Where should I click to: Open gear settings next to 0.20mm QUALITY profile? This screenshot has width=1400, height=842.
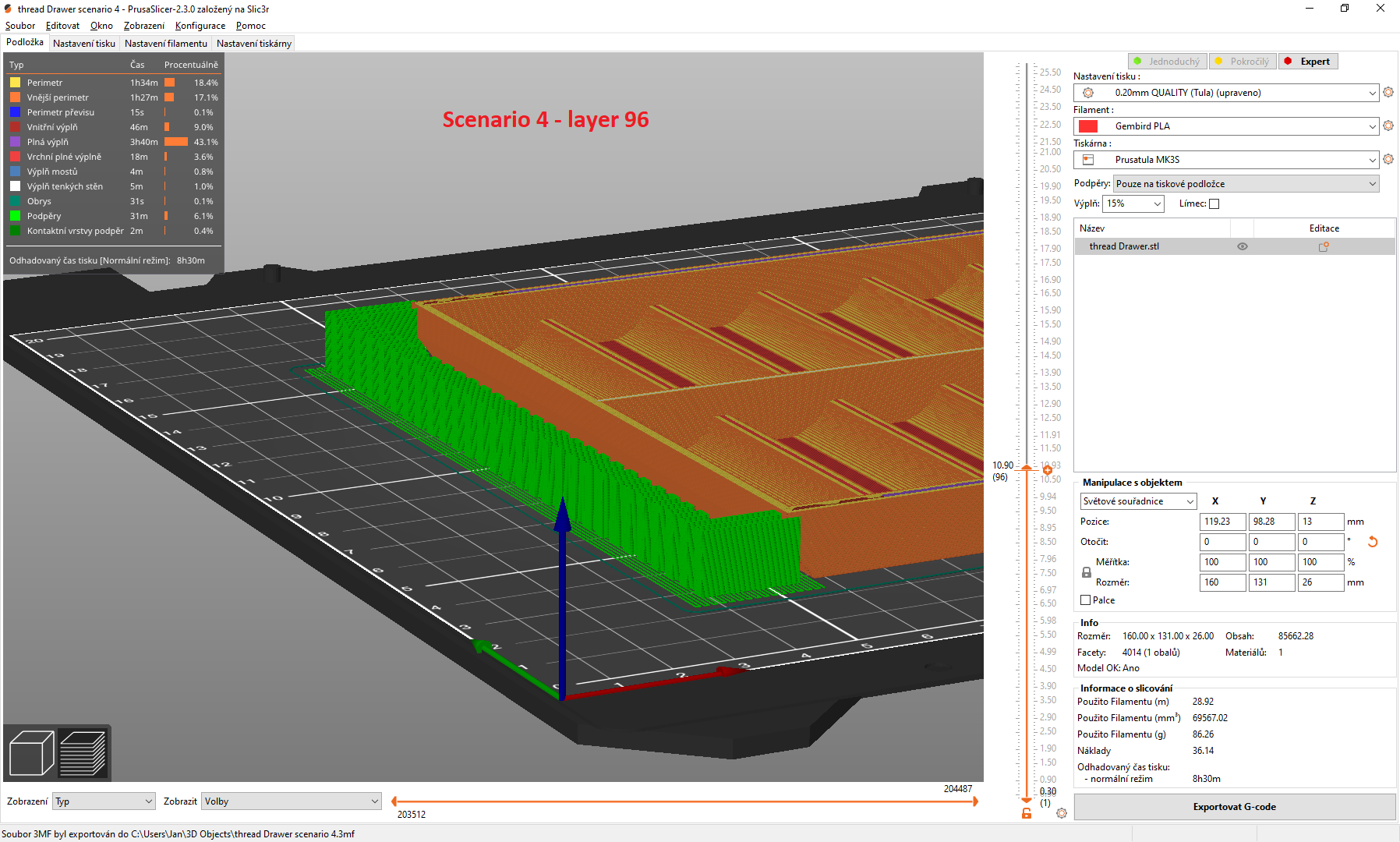coord(1388,92)
